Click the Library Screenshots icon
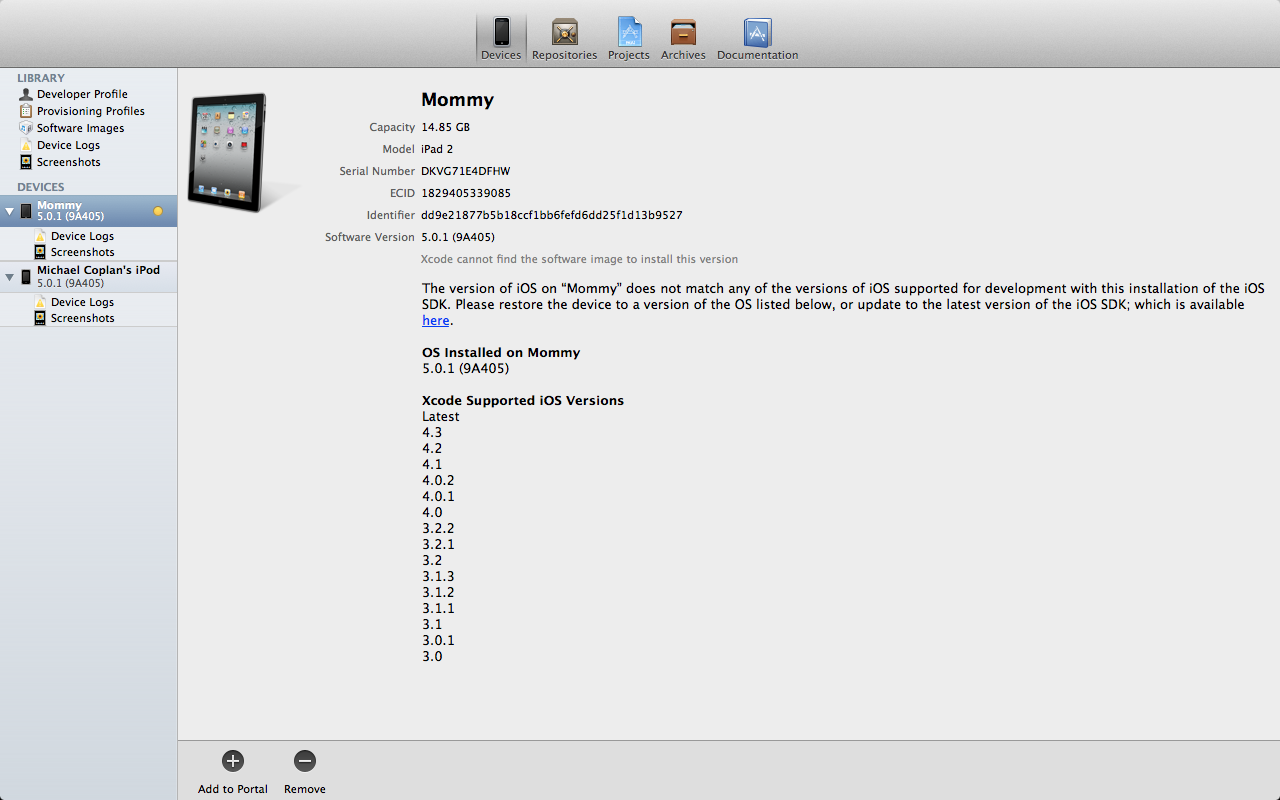Image resolution: width=1280 pixels, height=800 pixels. click(x=26, y=162)
